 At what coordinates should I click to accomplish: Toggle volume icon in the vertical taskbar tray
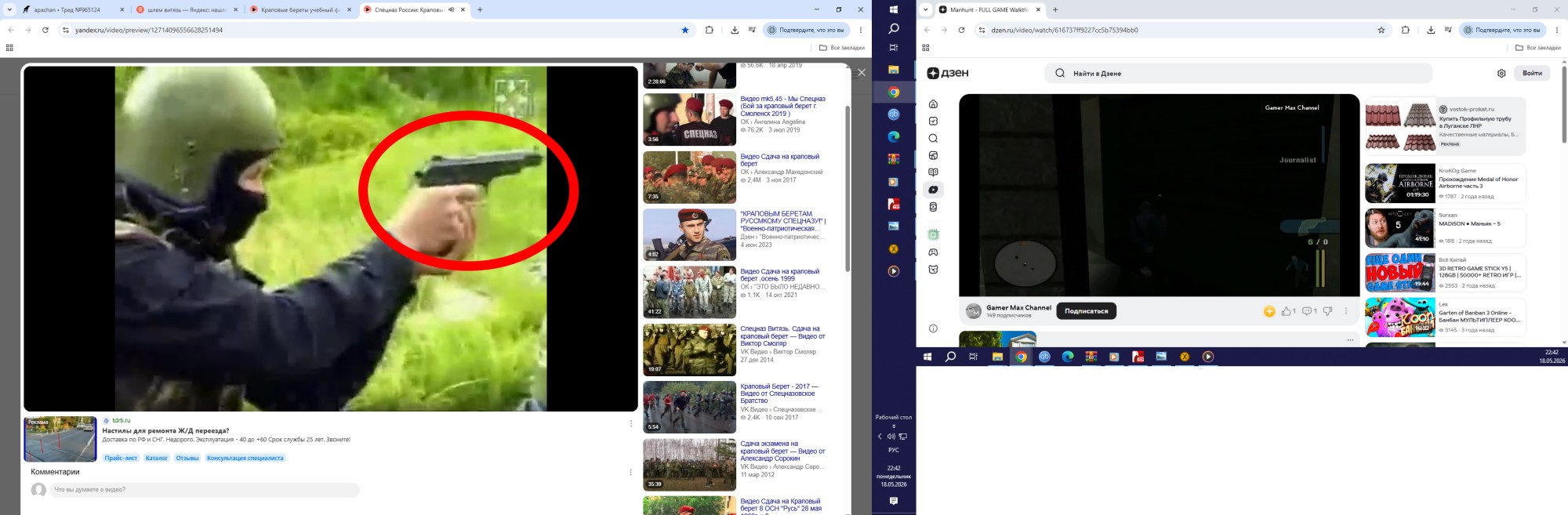coord(891,437)
